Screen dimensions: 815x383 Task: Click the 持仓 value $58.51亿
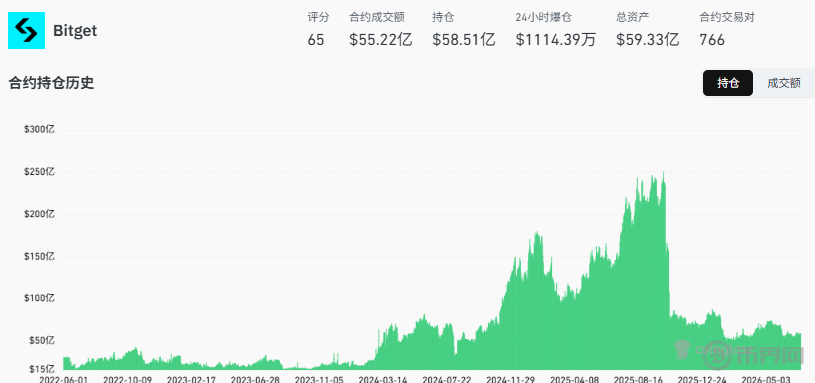tap(464, 40)
